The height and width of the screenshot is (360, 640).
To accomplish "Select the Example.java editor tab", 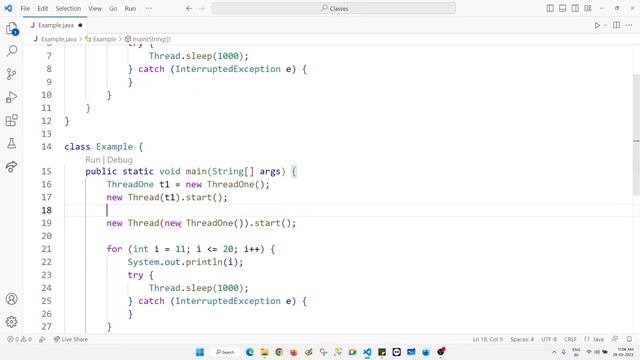I will (x=56, y=25).
